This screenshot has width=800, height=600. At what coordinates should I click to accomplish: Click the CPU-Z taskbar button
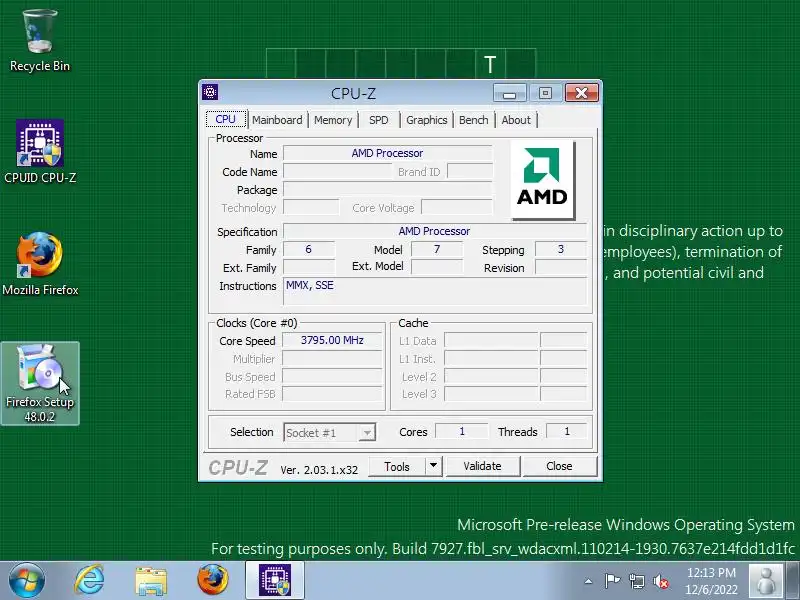[275, 580]
